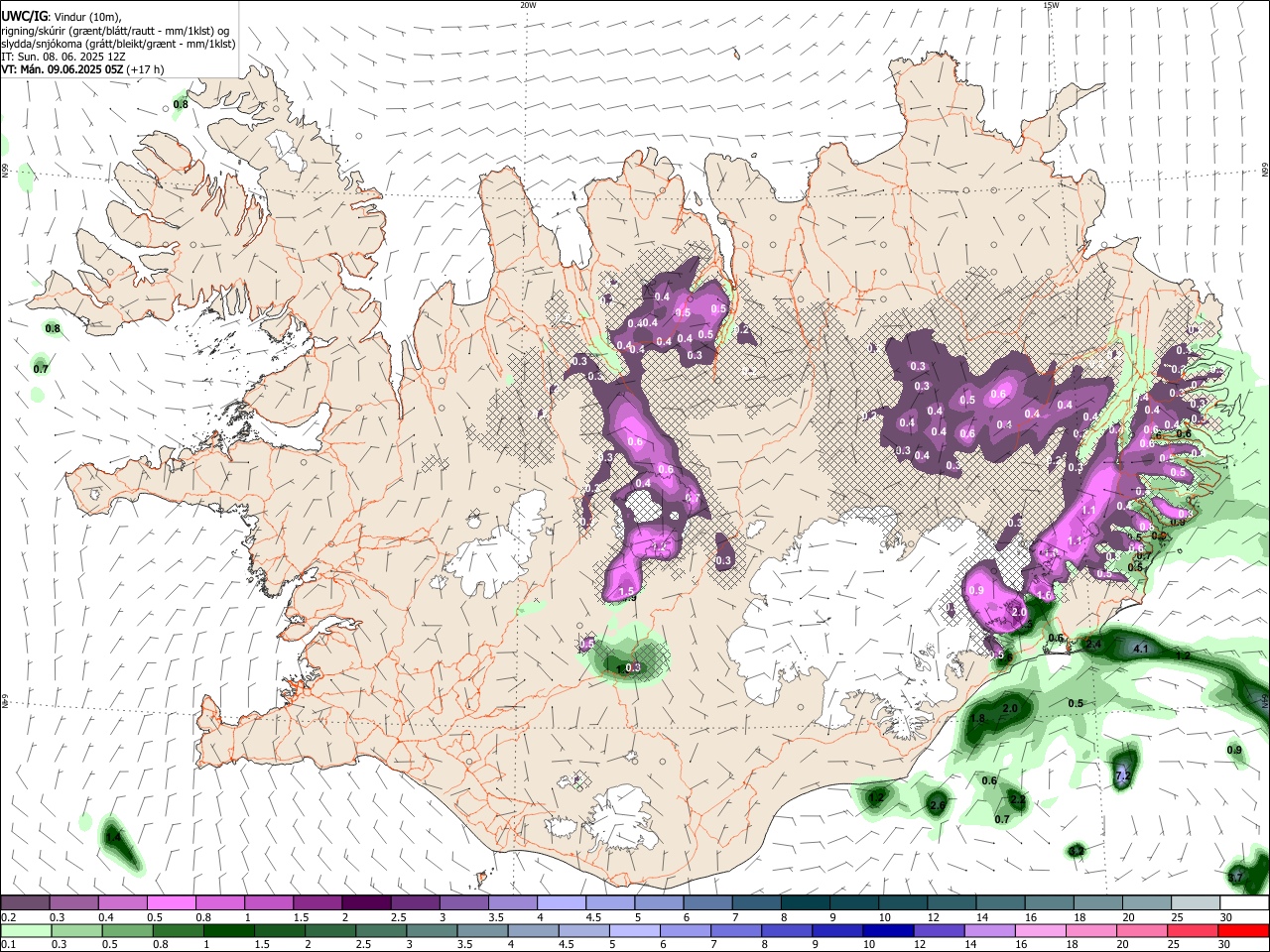Screen dimensions: 1270x952
Task: Select the dark teal 8 swatch, upper scale
Action: pyautogui.click(x=804, y=903)
